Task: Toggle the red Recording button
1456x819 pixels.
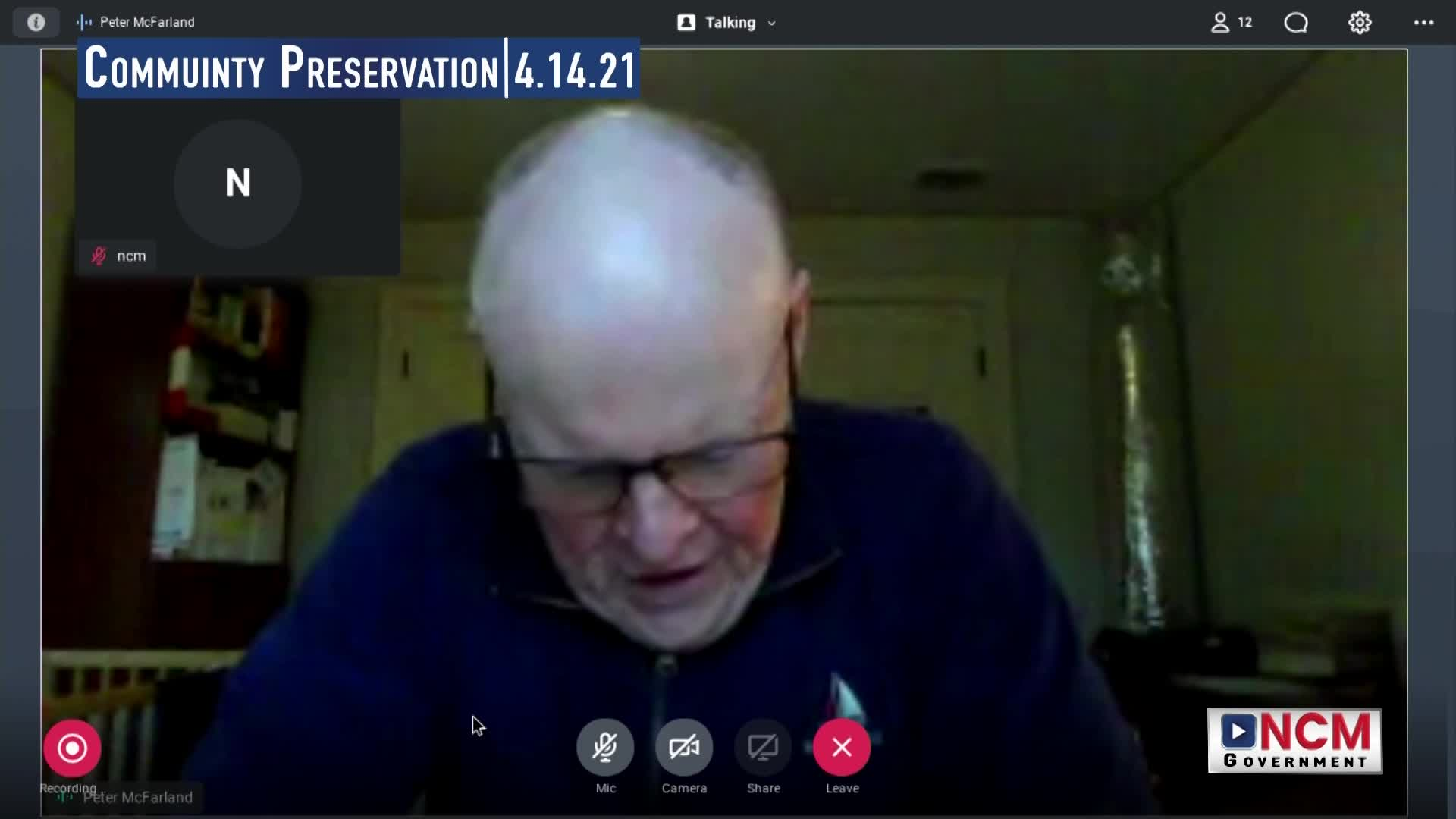Action: [72, 748]
